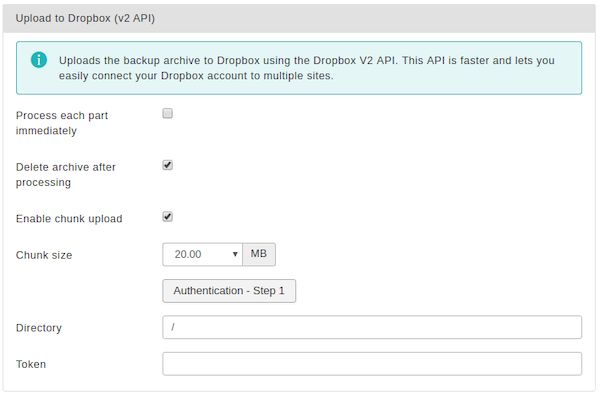Click the info icon in the notice box
600x395 pixels.
(x=39, y=60)
